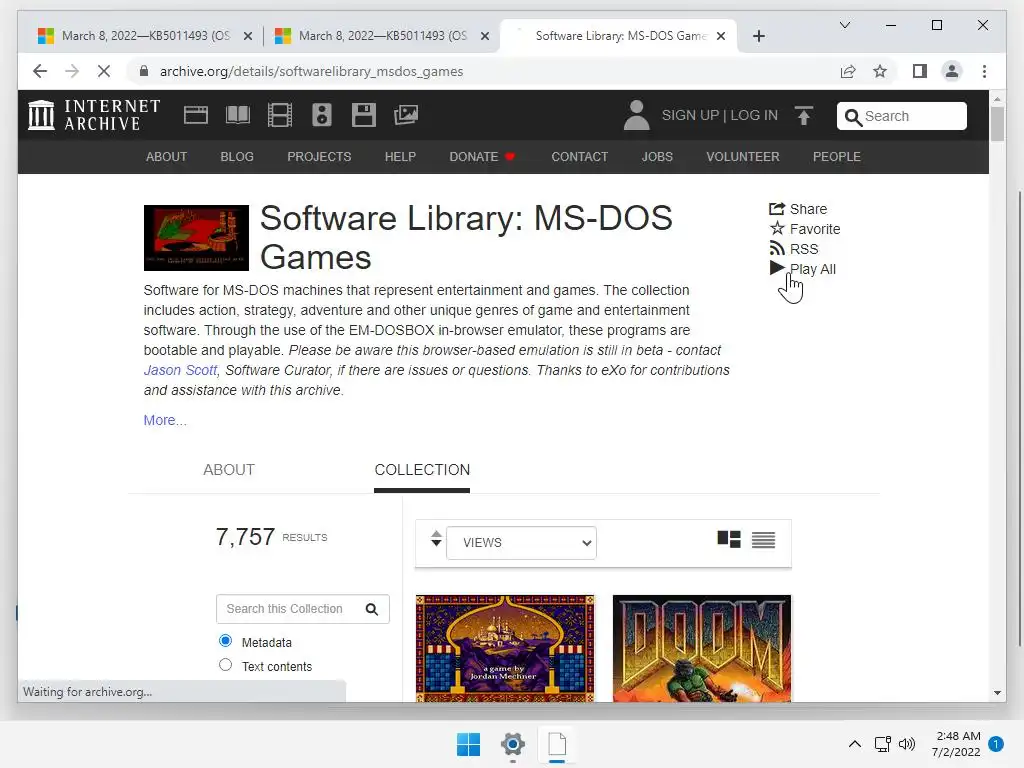Open the ABOUT nav menu item
The width and height of the screenshot is (1024, 768).
tap(167, 157)
